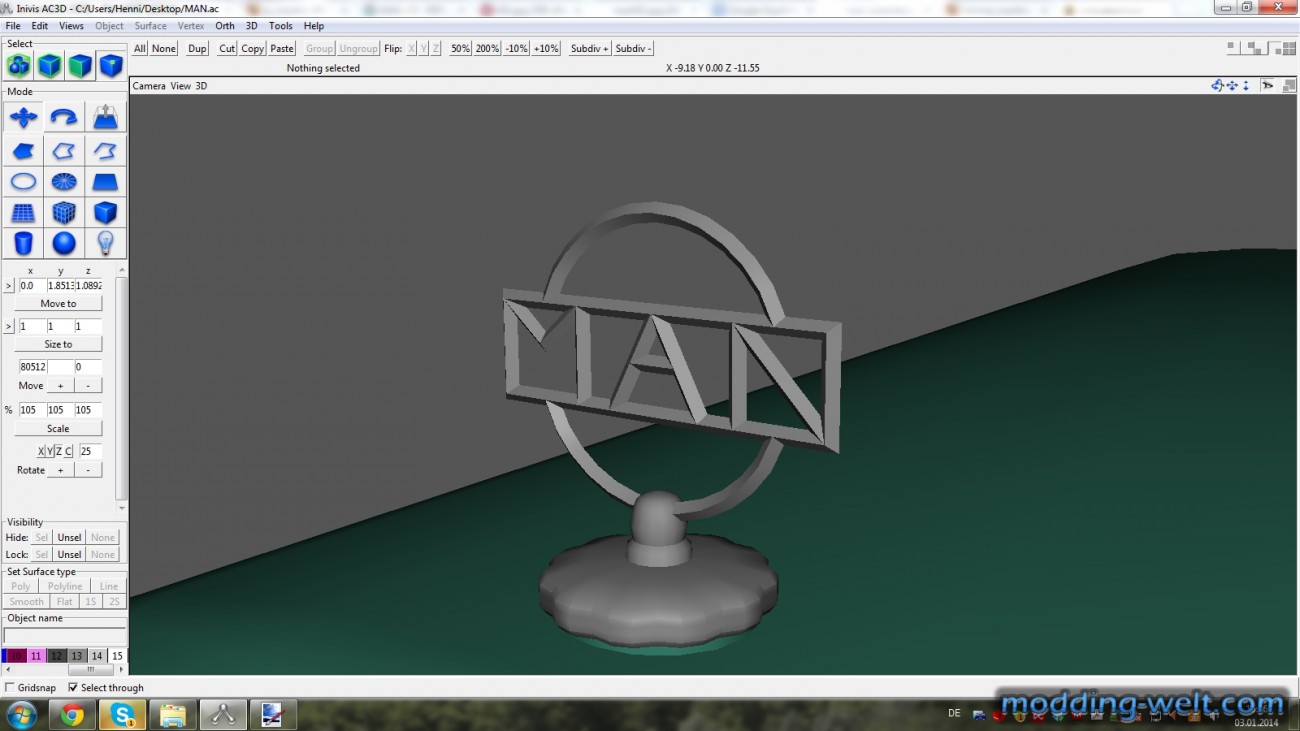Toggle the X rotation axis button
This screenshot has height=731, width=1300.
point(41,451)
